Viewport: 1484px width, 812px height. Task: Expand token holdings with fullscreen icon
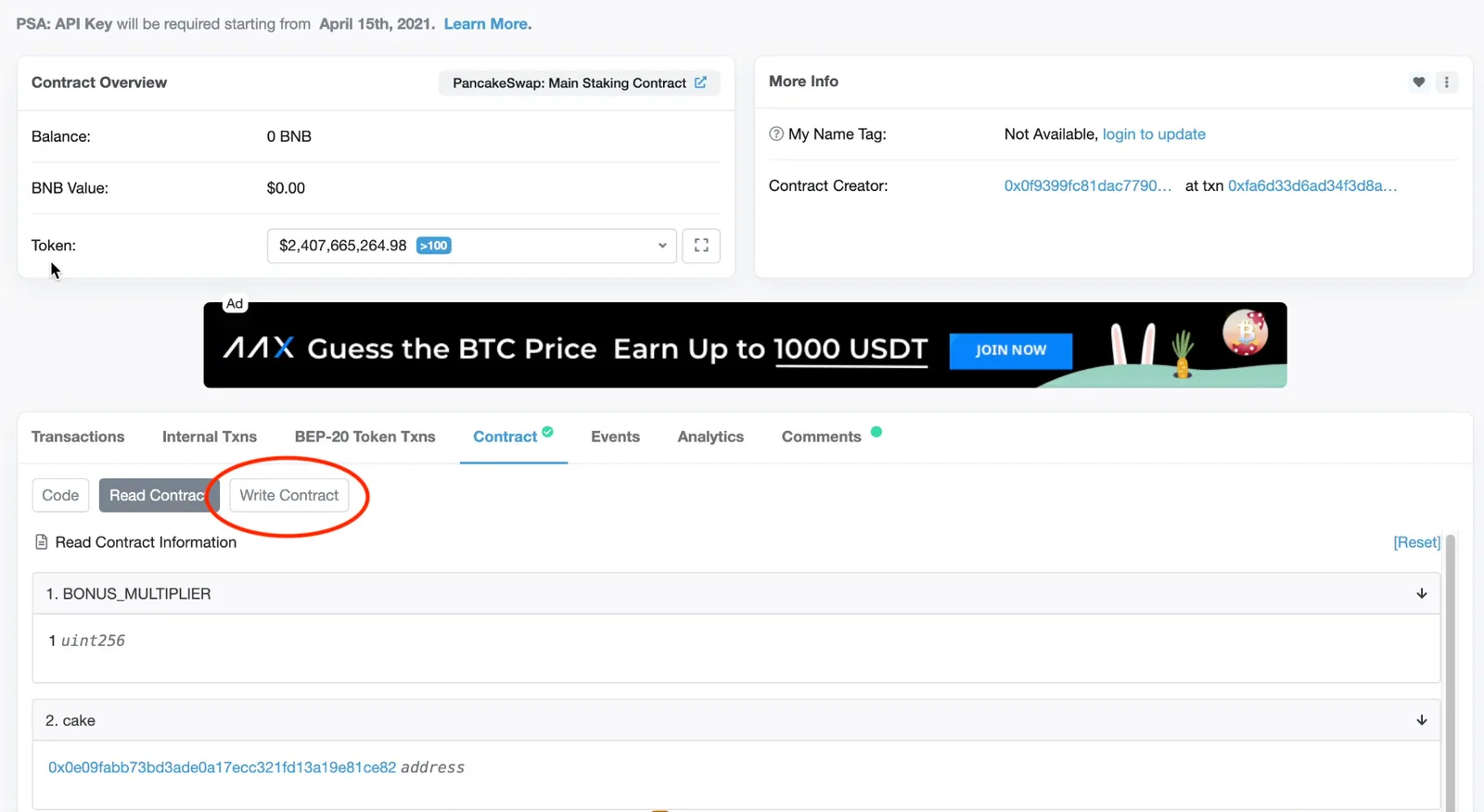(701, 246)
